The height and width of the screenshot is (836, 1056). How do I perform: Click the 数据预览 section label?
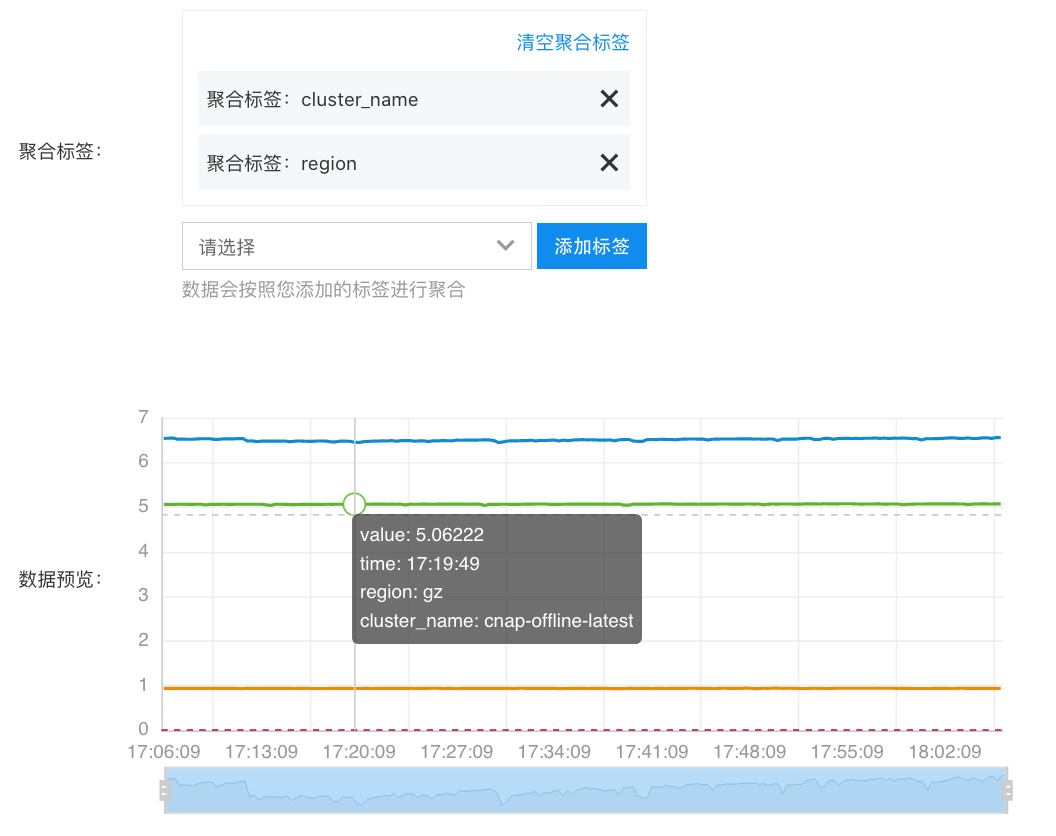[59, 579]
